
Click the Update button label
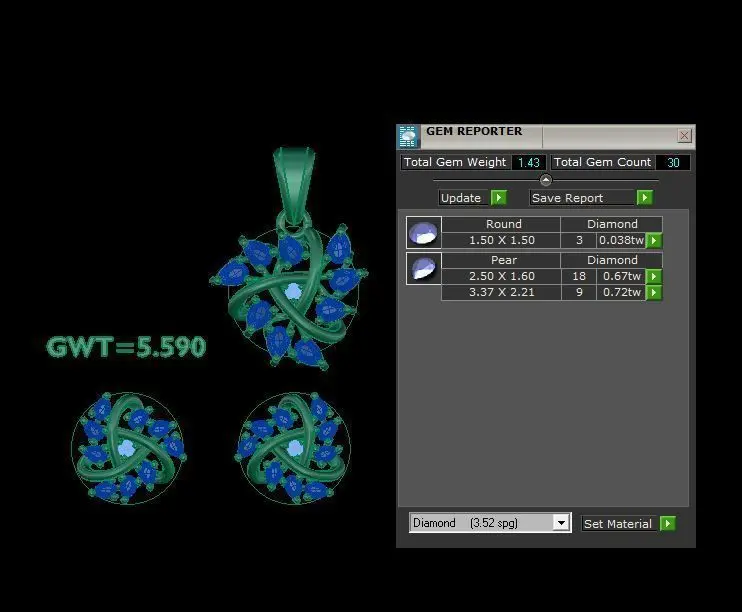coord(461,198)
